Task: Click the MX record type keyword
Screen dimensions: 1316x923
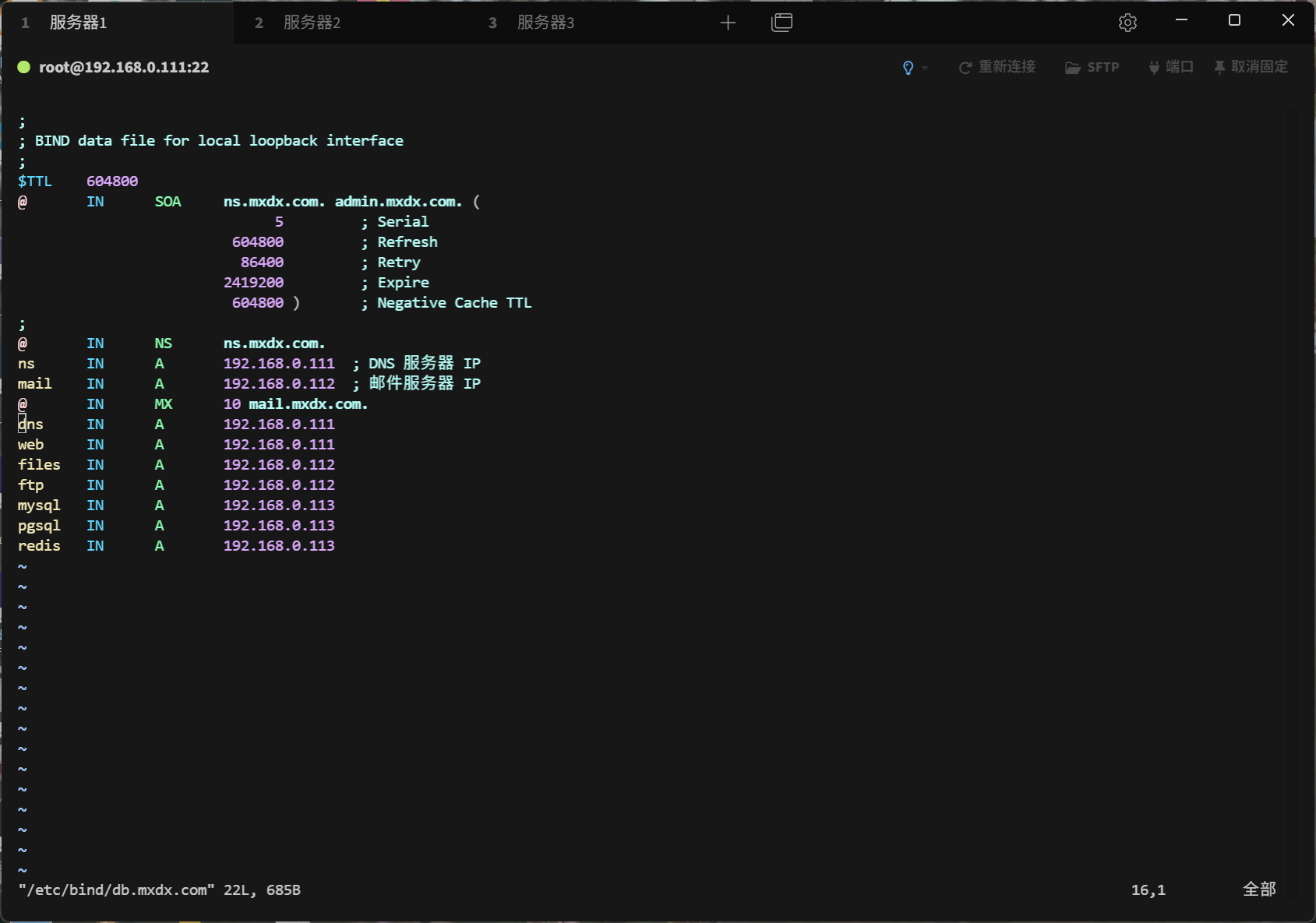Action: click(x=163, y=403)
